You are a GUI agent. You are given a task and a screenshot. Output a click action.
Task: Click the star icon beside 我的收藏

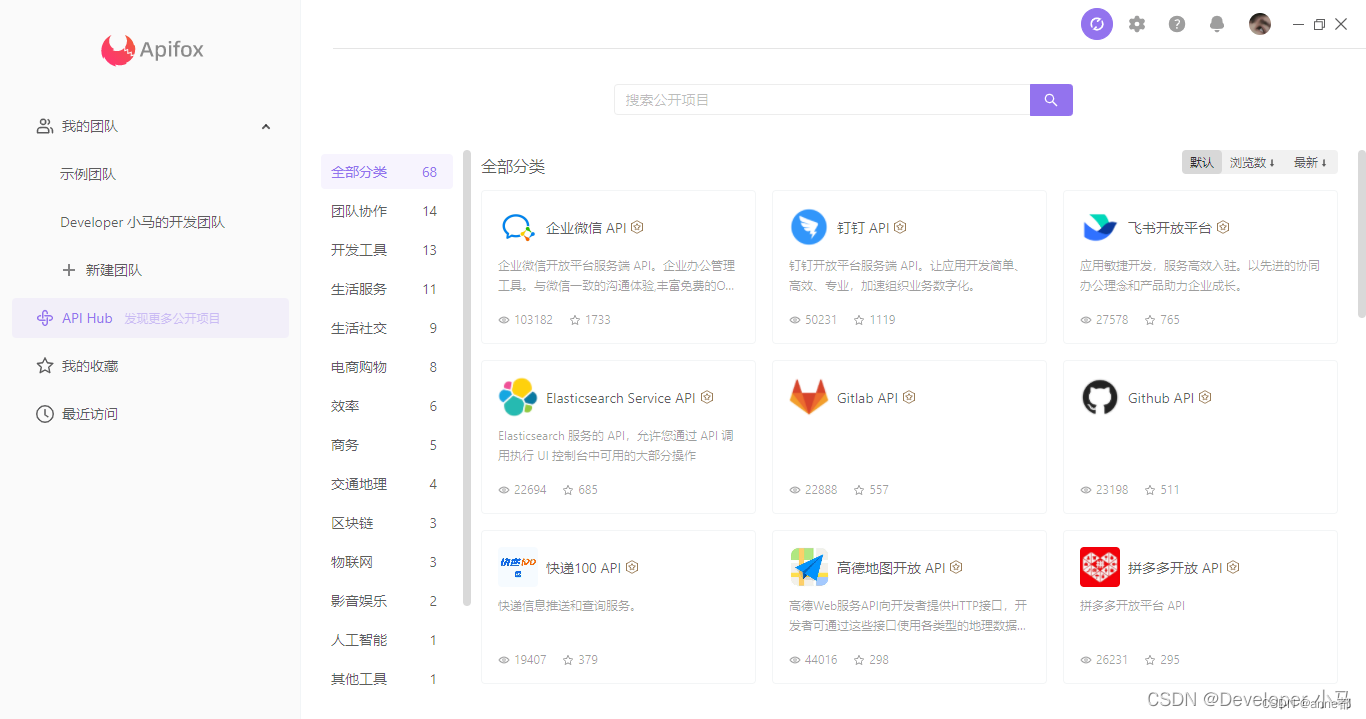[45, 366]
